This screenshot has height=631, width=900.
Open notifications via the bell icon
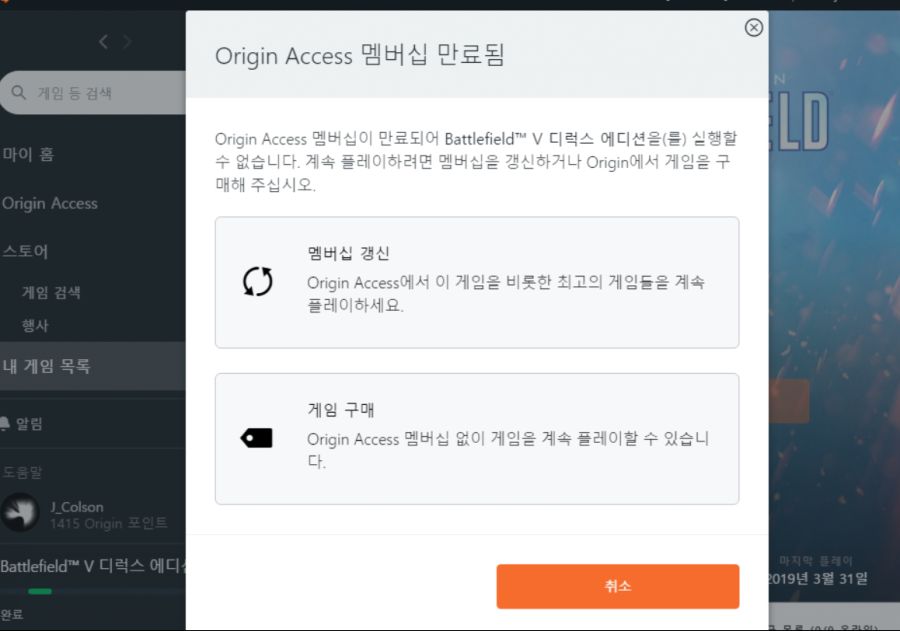[6, 424]
